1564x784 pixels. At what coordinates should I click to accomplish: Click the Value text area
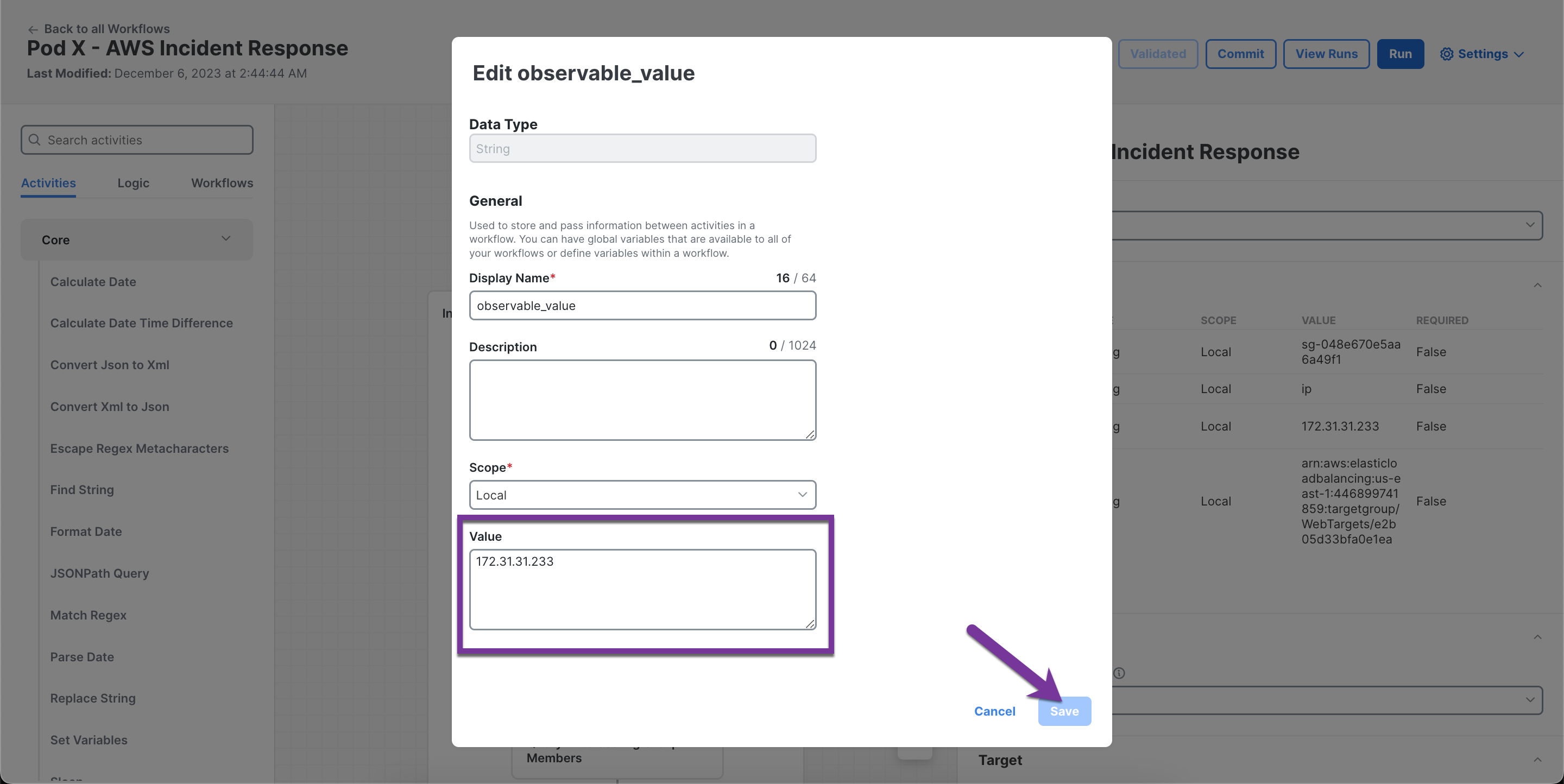[x=642, y=589]
